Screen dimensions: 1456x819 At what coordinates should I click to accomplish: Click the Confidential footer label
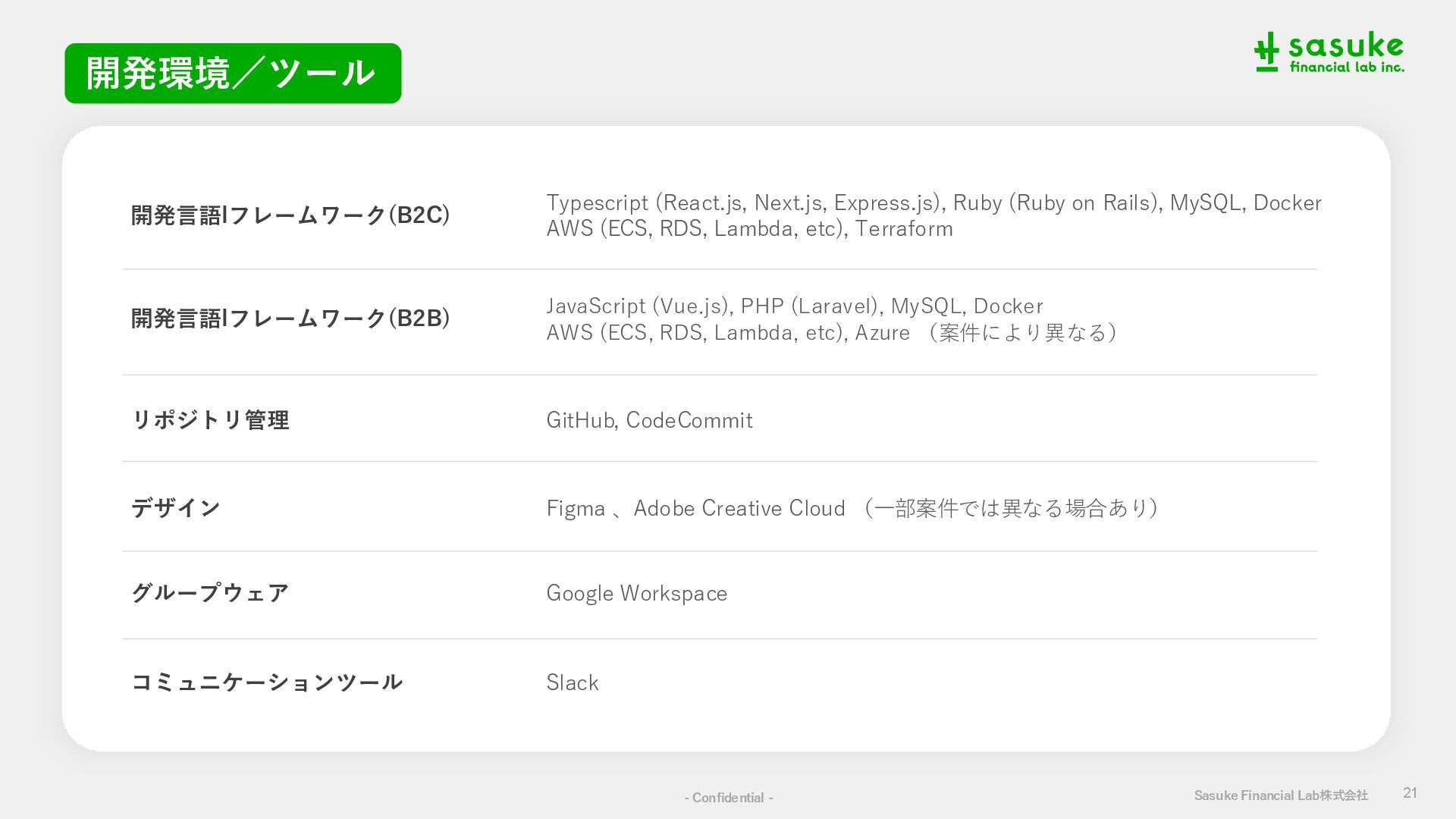coord(728,798)
